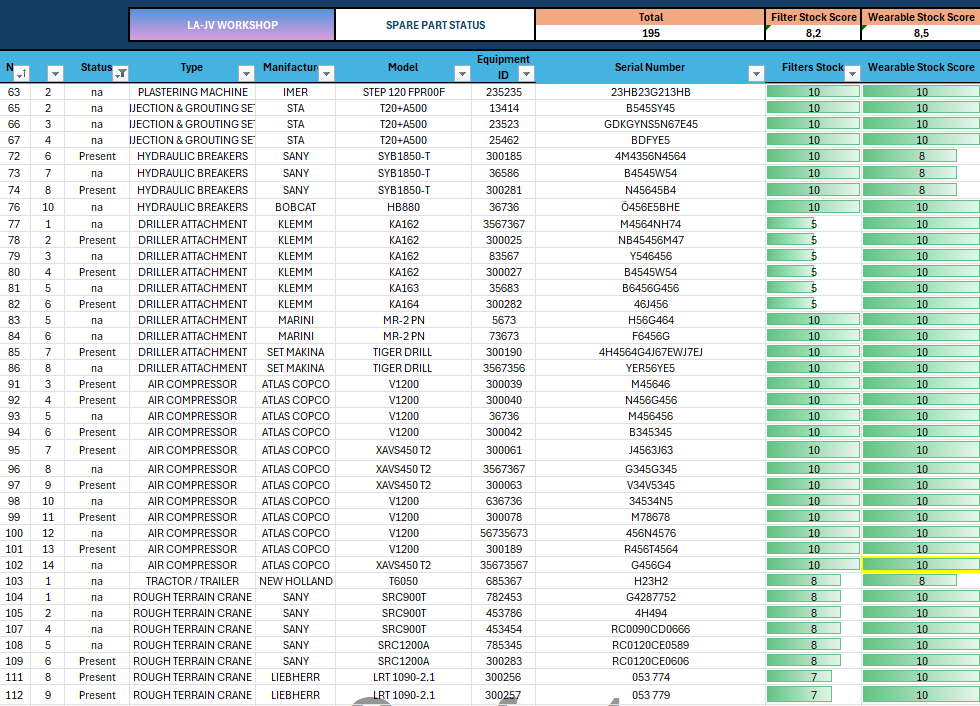Select the Filter Stock Score value 8,2
The width and height of the screenshot is (980, 706).
(813, 33)
